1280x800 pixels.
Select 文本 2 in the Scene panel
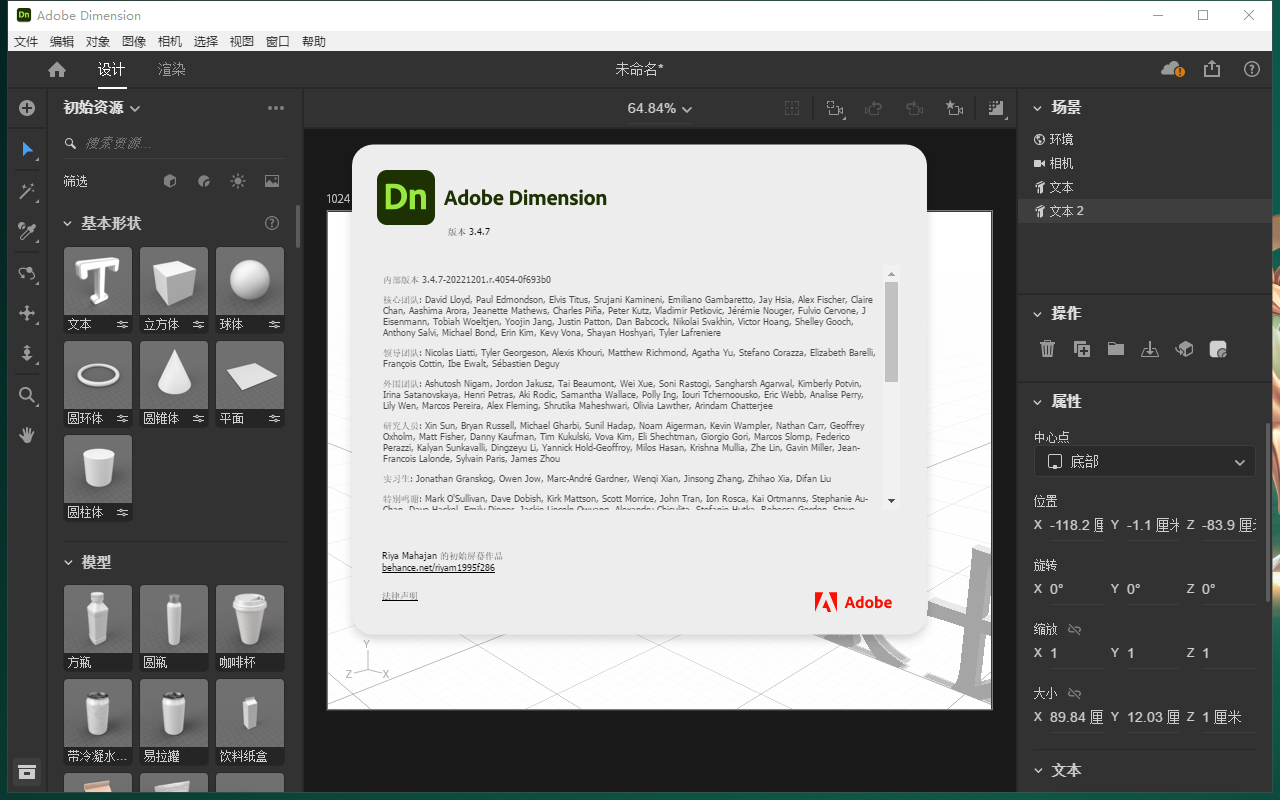coord(1066,210)
